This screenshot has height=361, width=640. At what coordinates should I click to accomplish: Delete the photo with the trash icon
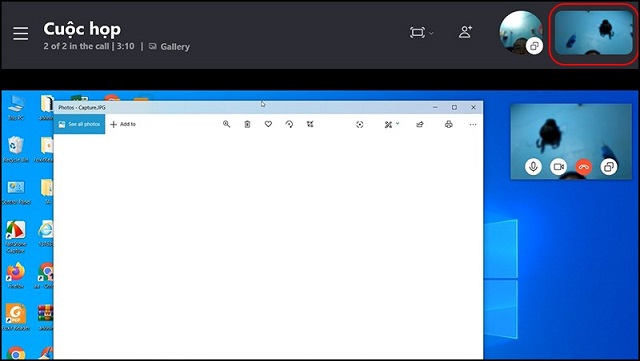coord(247,124)
